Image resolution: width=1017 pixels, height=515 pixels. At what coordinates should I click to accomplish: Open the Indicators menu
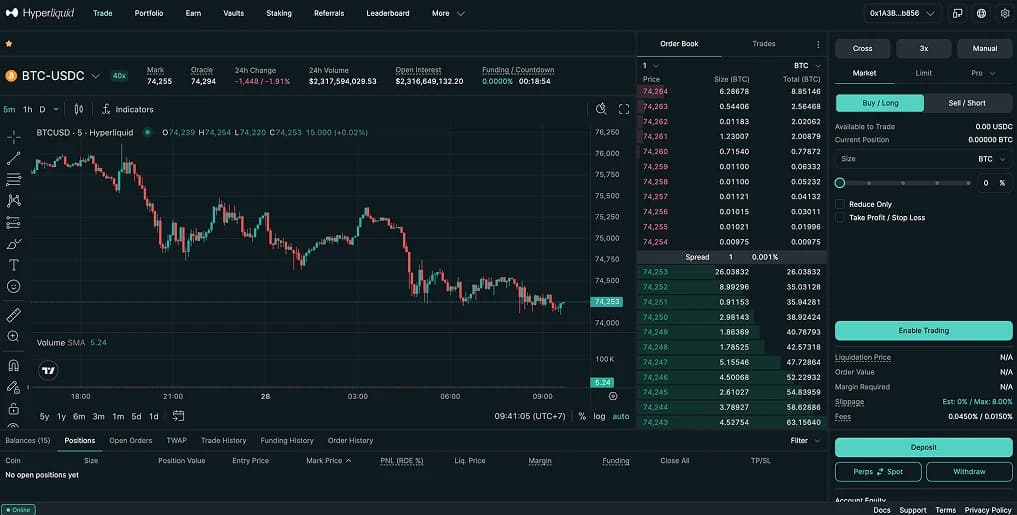click(x=128, y=109)
